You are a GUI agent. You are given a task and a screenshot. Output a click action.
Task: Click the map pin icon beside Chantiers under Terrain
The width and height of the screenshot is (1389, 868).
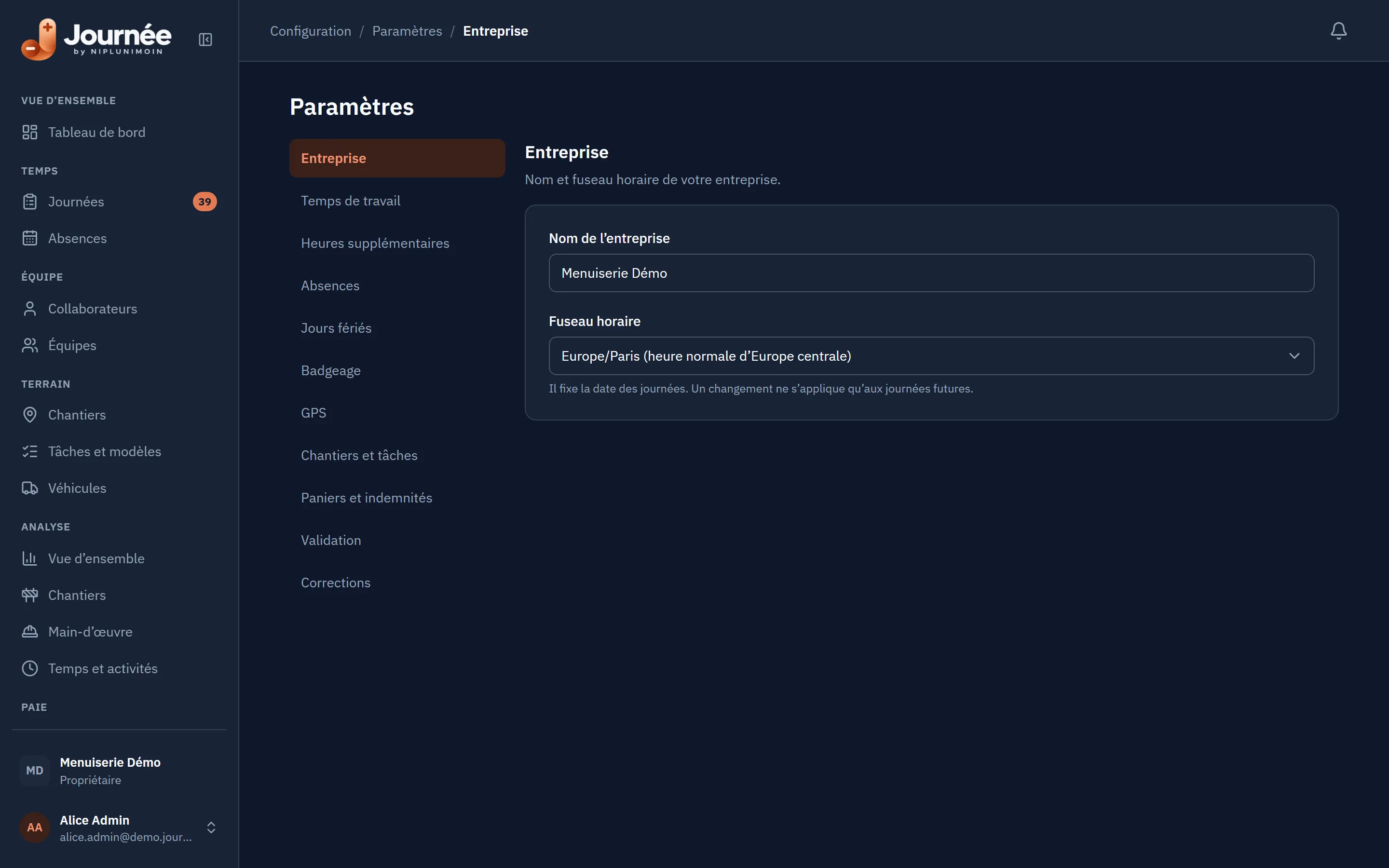pos(30,415)
